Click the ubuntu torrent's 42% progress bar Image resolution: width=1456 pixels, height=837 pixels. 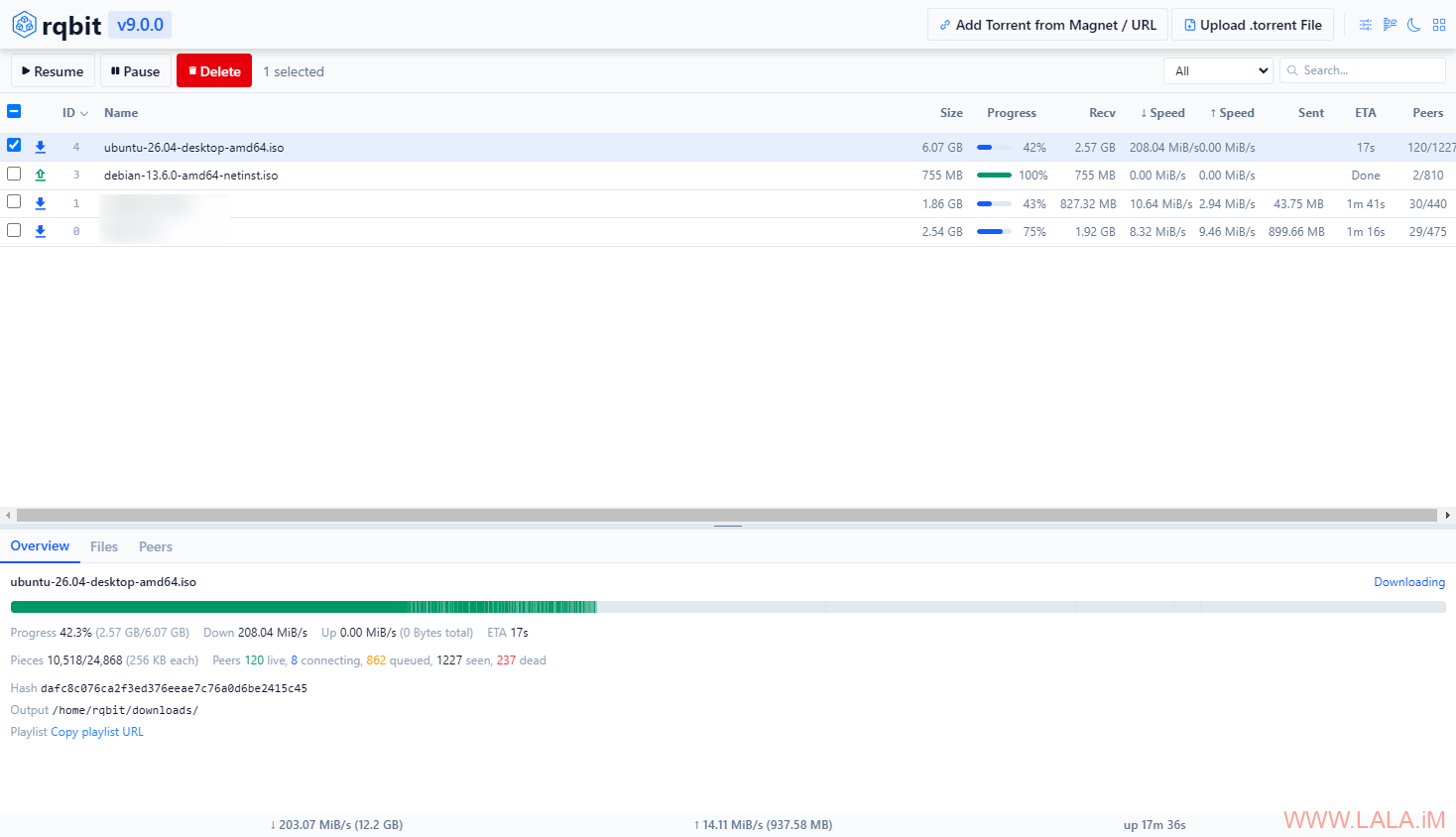995,148
